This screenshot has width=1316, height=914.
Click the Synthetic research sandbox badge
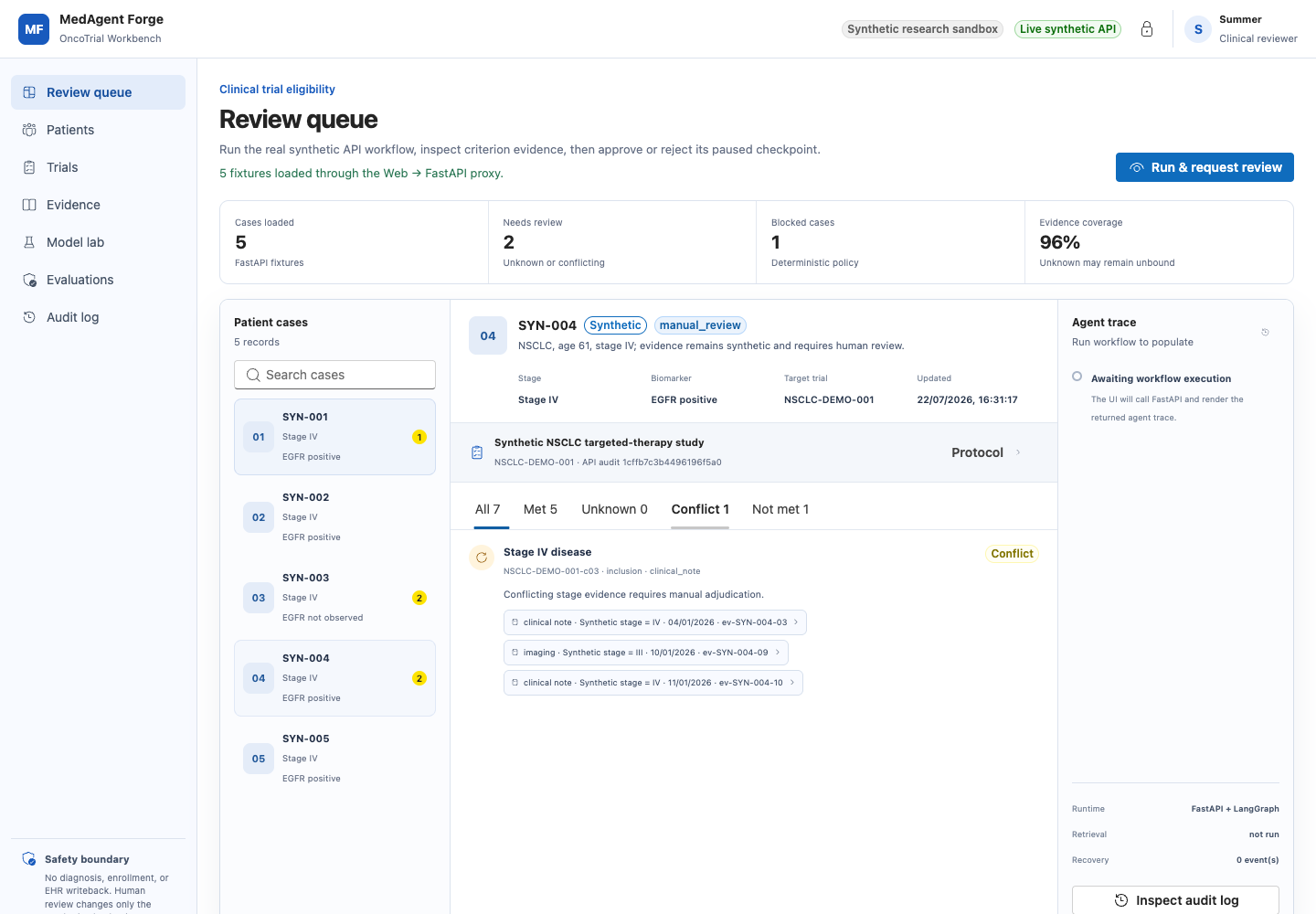(922, 29)
